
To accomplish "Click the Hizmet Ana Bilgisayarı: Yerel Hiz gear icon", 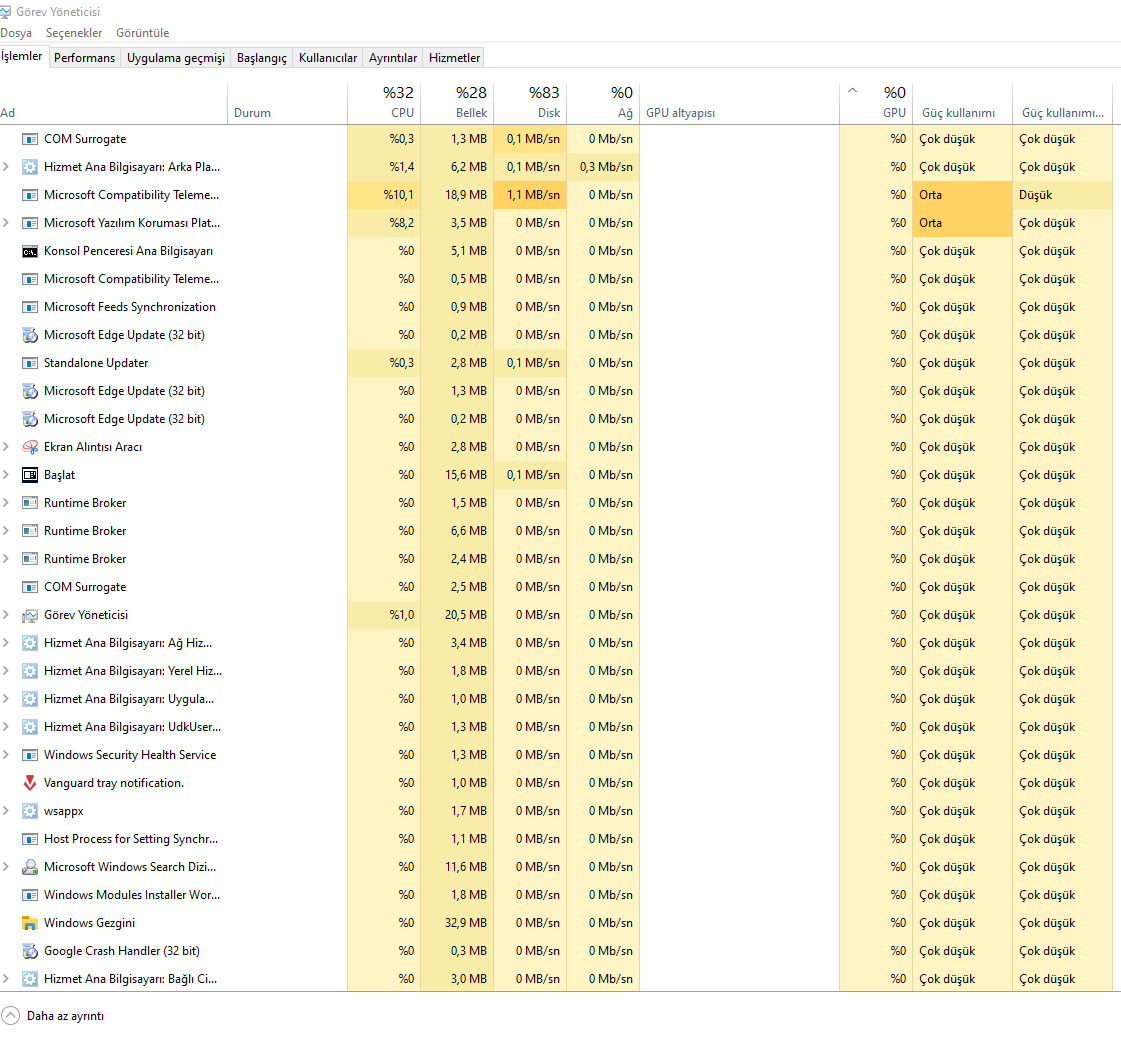I will [x=29, y=671].
